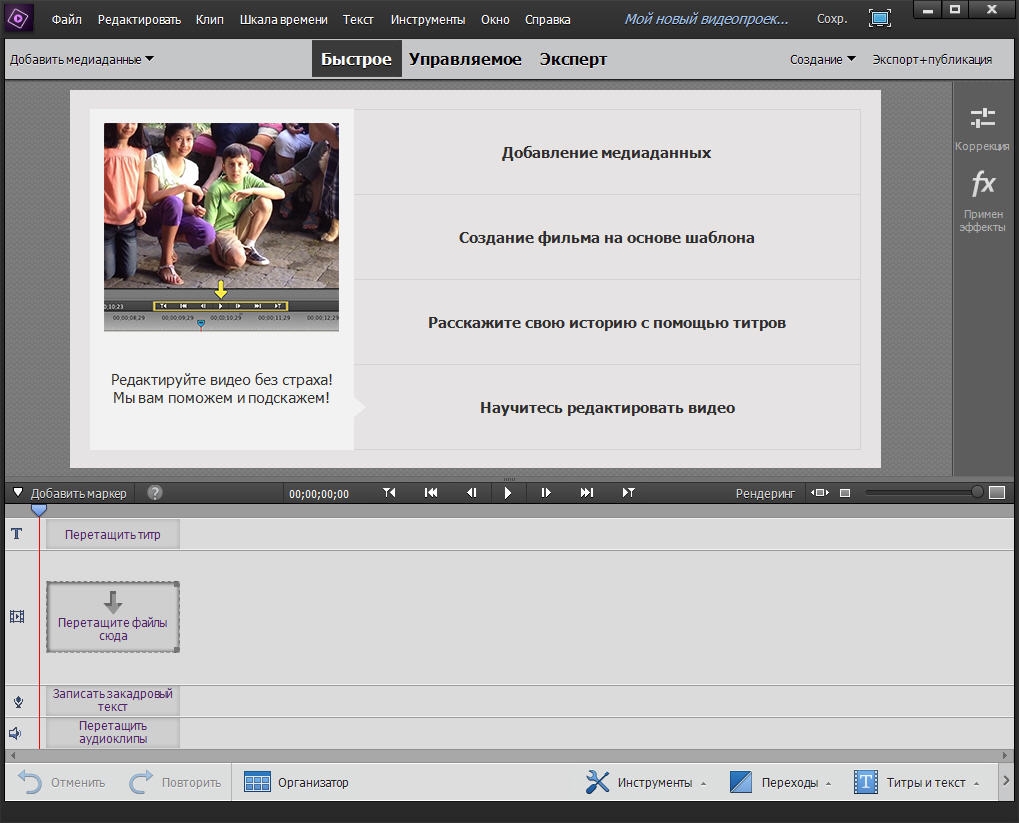Click the fit-to-timeline zoom icon
The width and height of the screenshot is (1019, 823).
pos(820,493)
